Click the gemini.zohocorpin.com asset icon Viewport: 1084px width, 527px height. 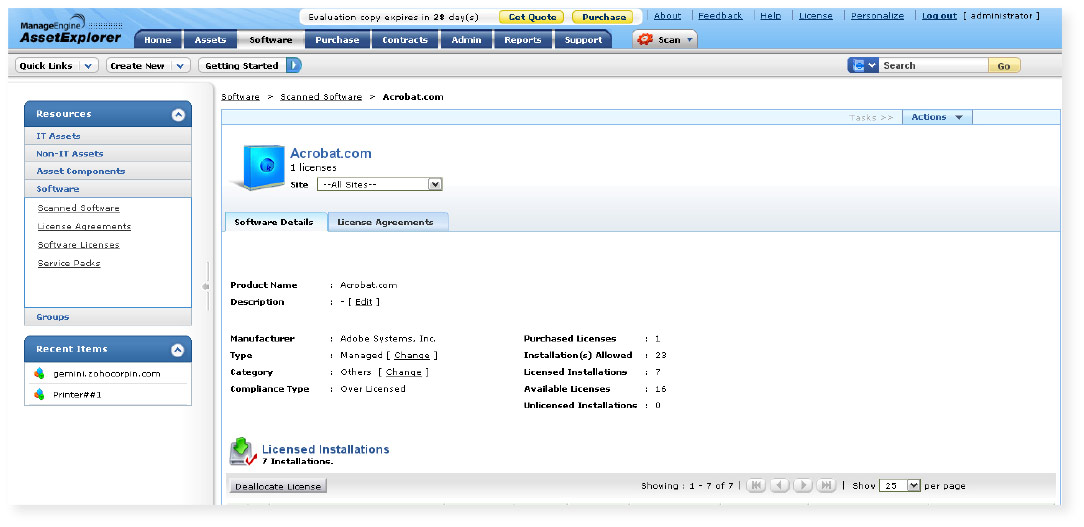tap(39, 373)
